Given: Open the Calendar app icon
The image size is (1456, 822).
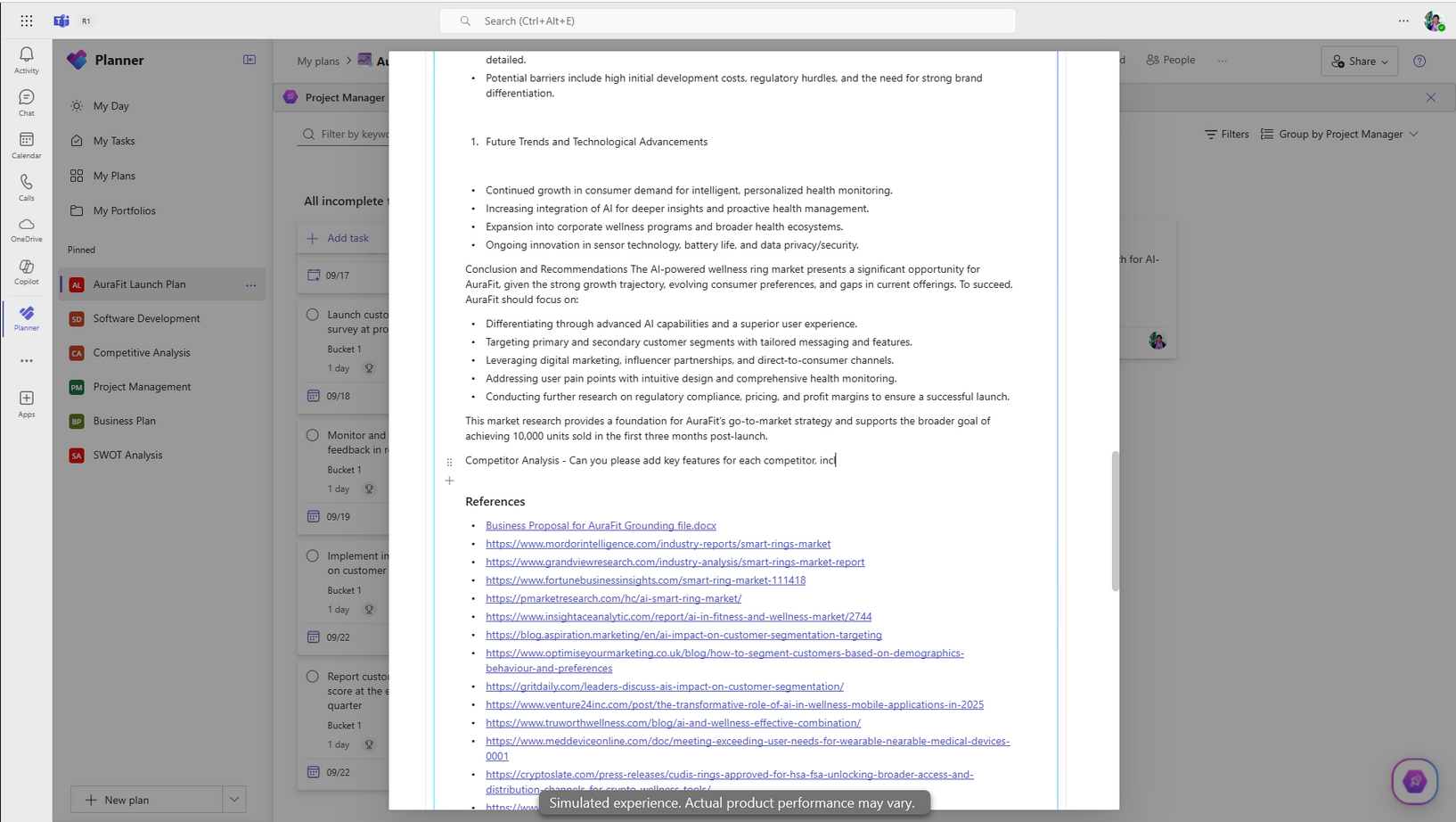Looking at the screenshot, I should coord(27,145).
